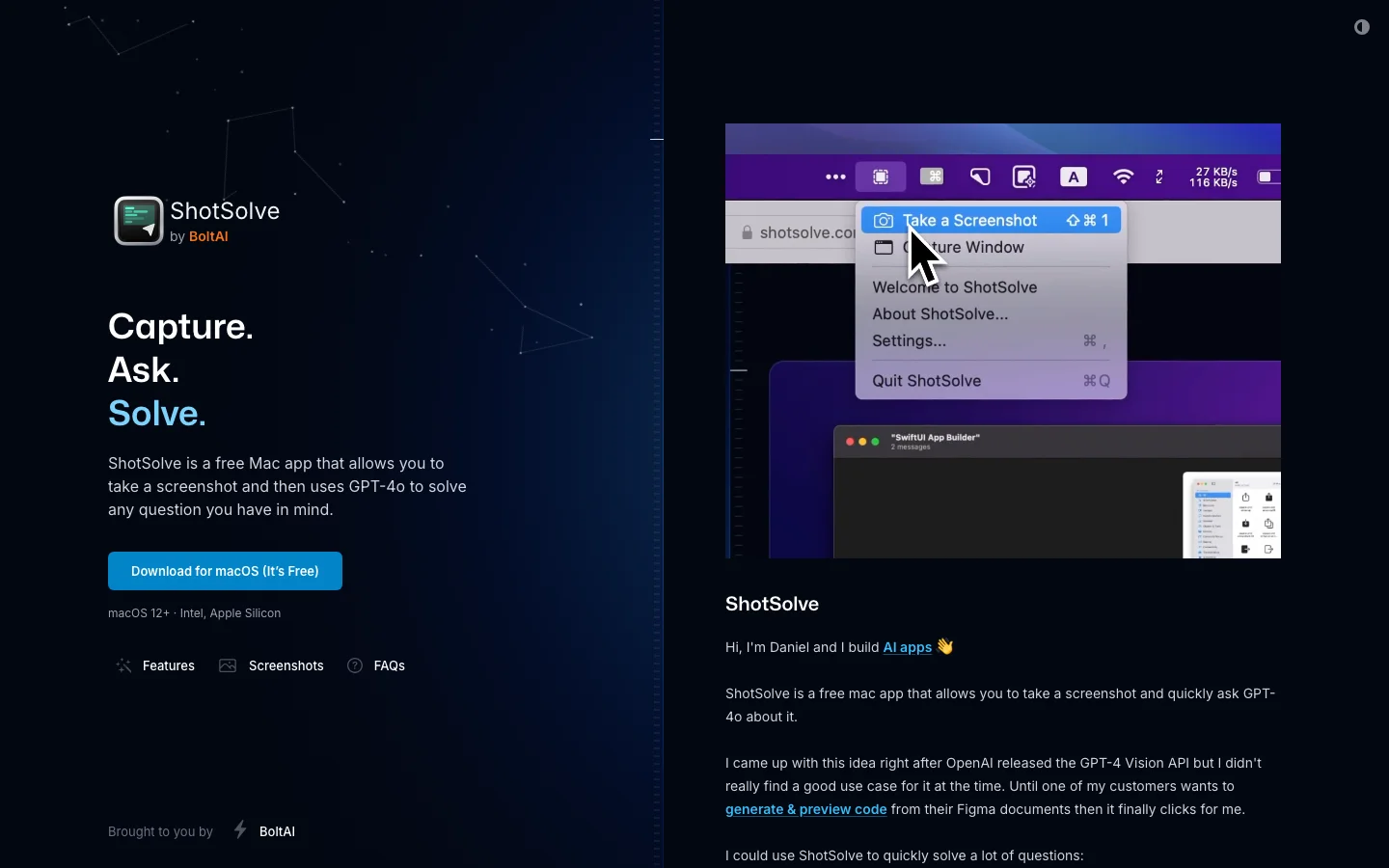Click the sparkle icon beside Features

tap(123, 666)
